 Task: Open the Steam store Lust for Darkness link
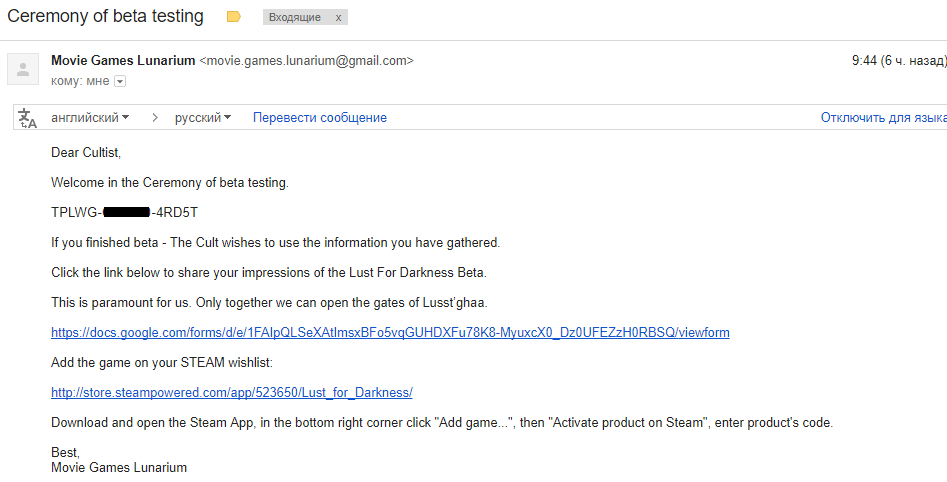232,393
